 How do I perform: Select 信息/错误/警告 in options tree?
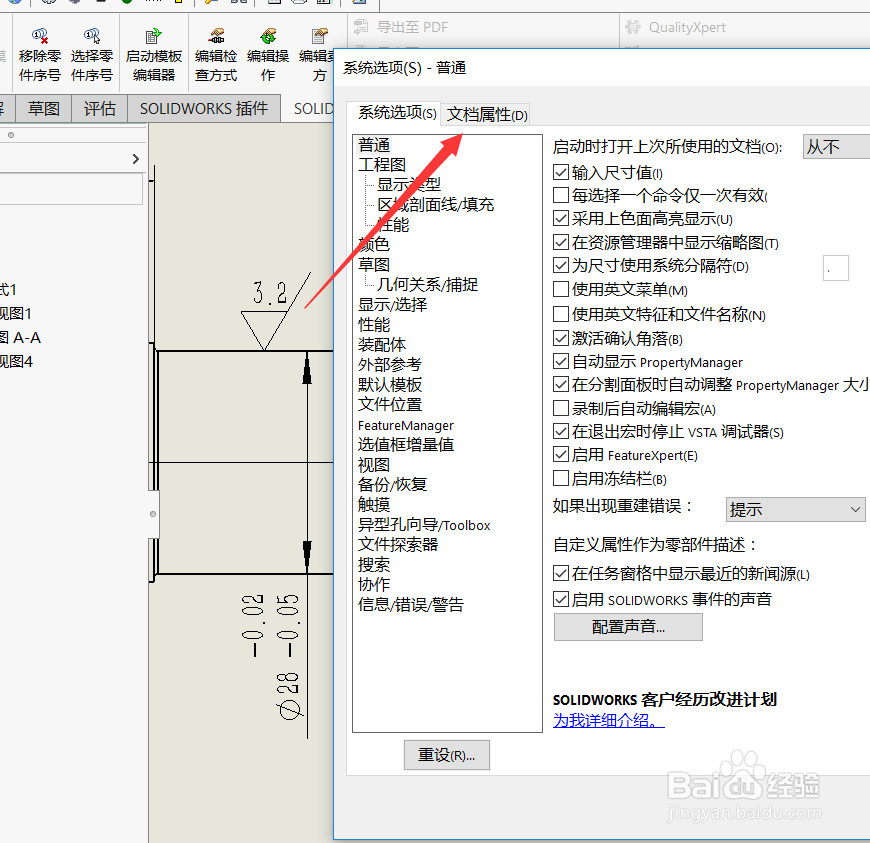[411, 604]
